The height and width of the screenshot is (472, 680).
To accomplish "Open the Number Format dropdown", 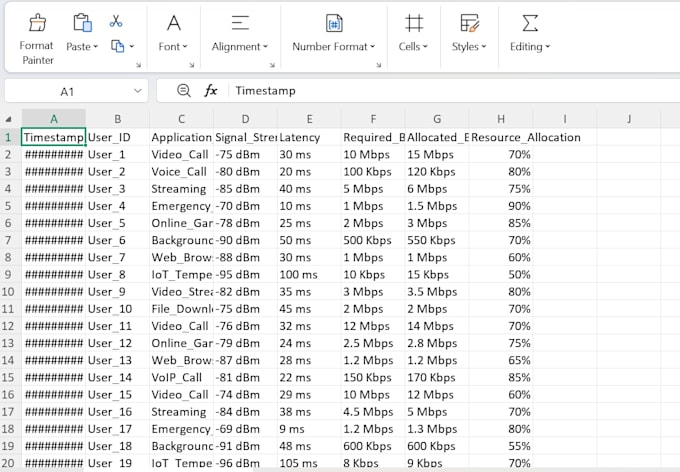I will 373,46.
